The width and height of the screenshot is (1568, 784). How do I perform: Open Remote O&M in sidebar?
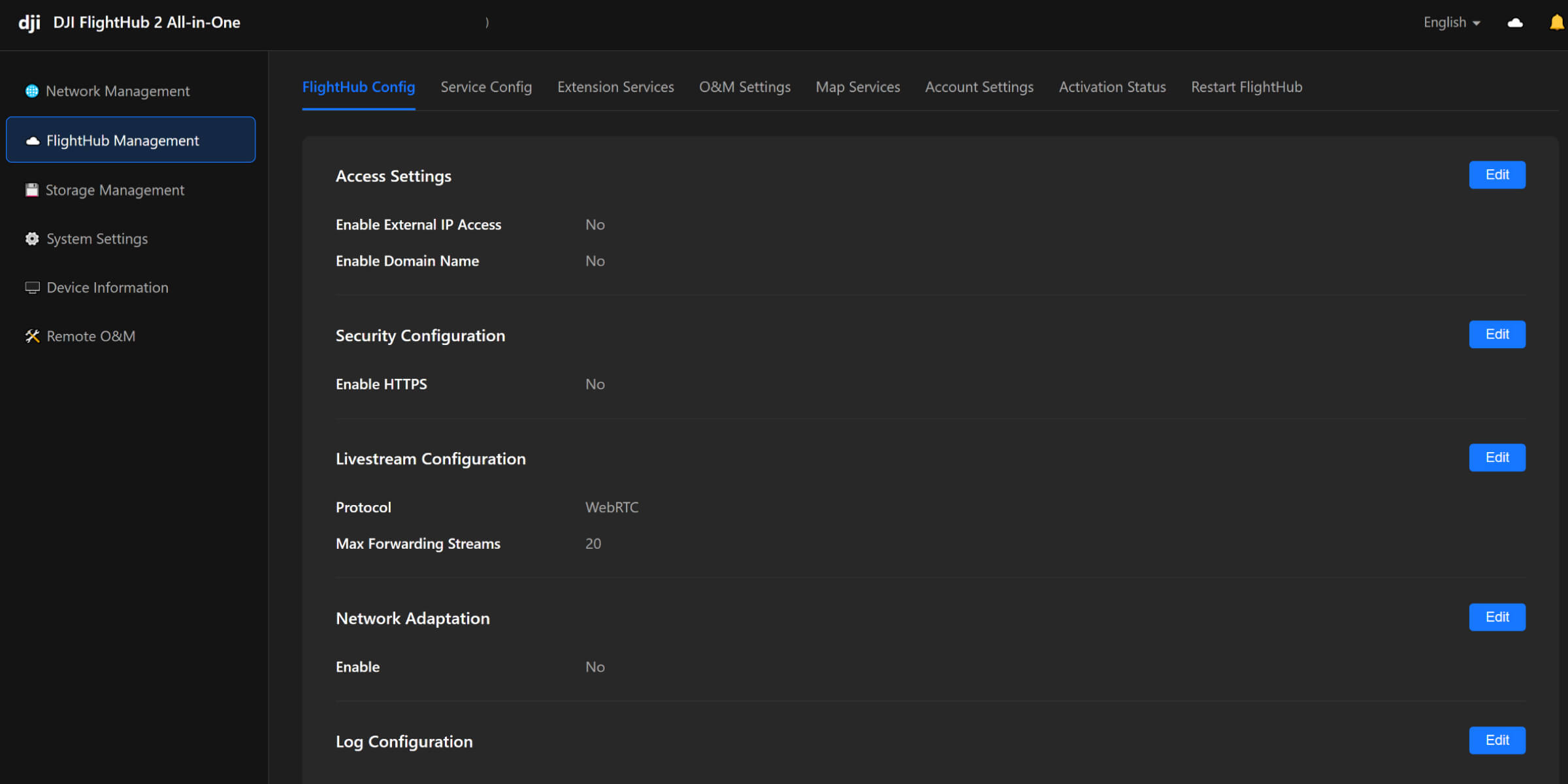[x=131, y=336]
